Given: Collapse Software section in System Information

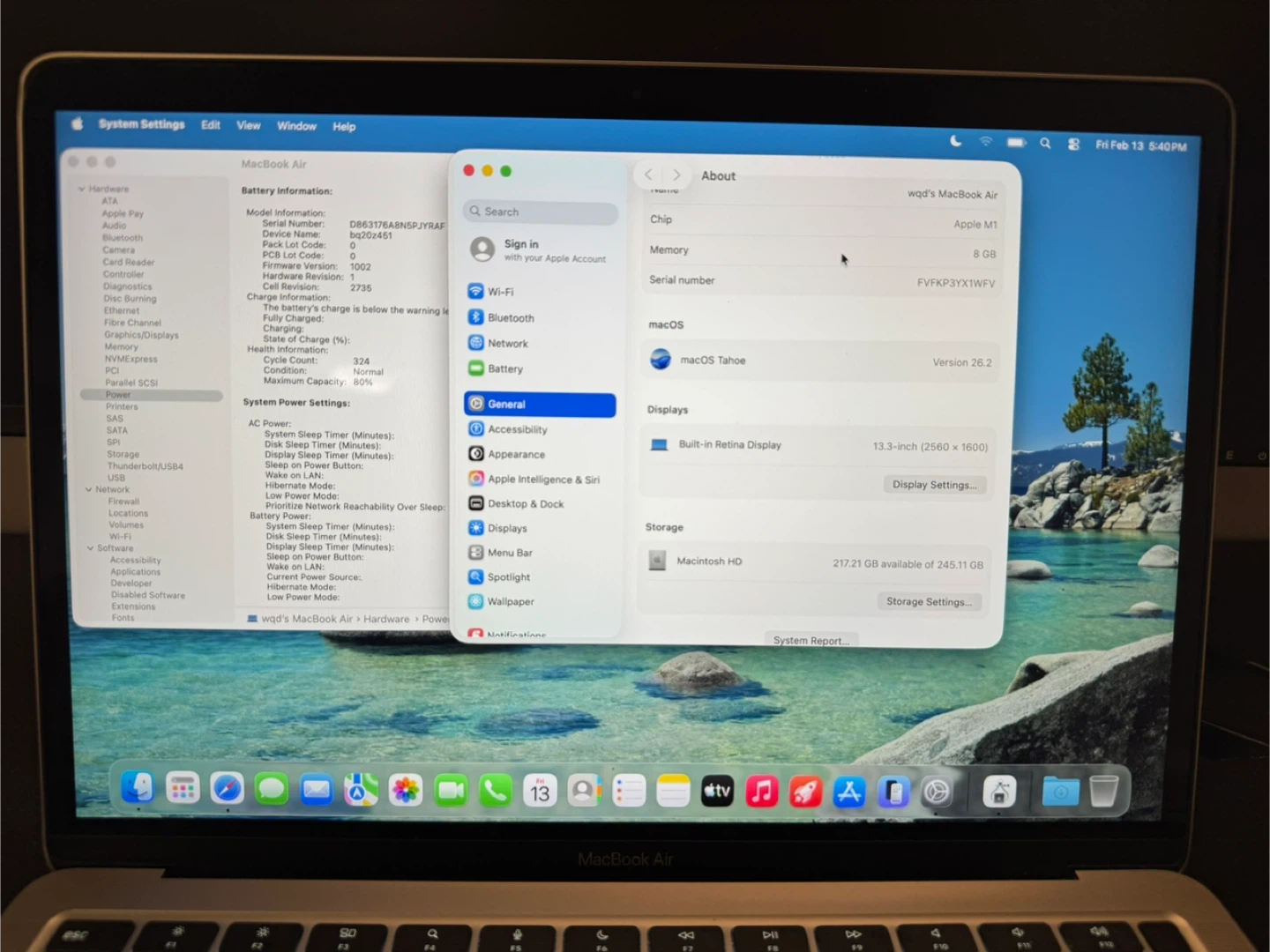Looking at the screenshot, I should [90, 548].
